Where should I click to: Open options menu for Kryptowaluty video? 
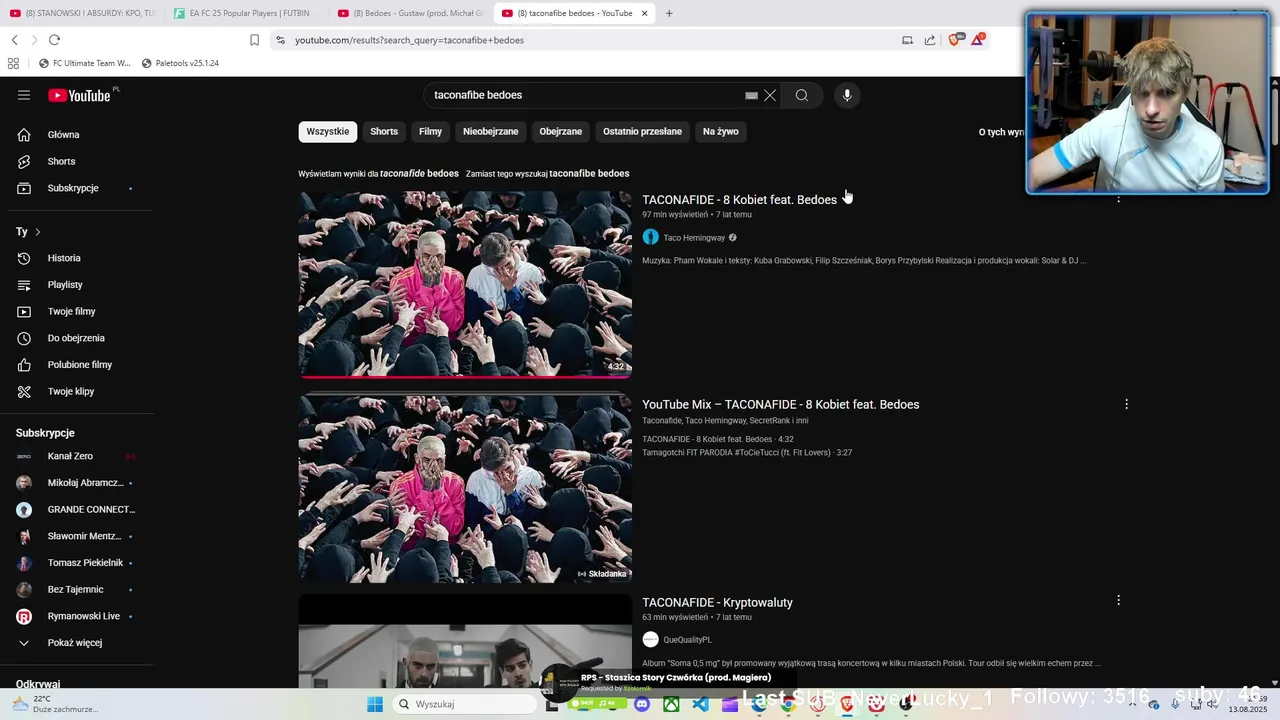point(1118,600)
